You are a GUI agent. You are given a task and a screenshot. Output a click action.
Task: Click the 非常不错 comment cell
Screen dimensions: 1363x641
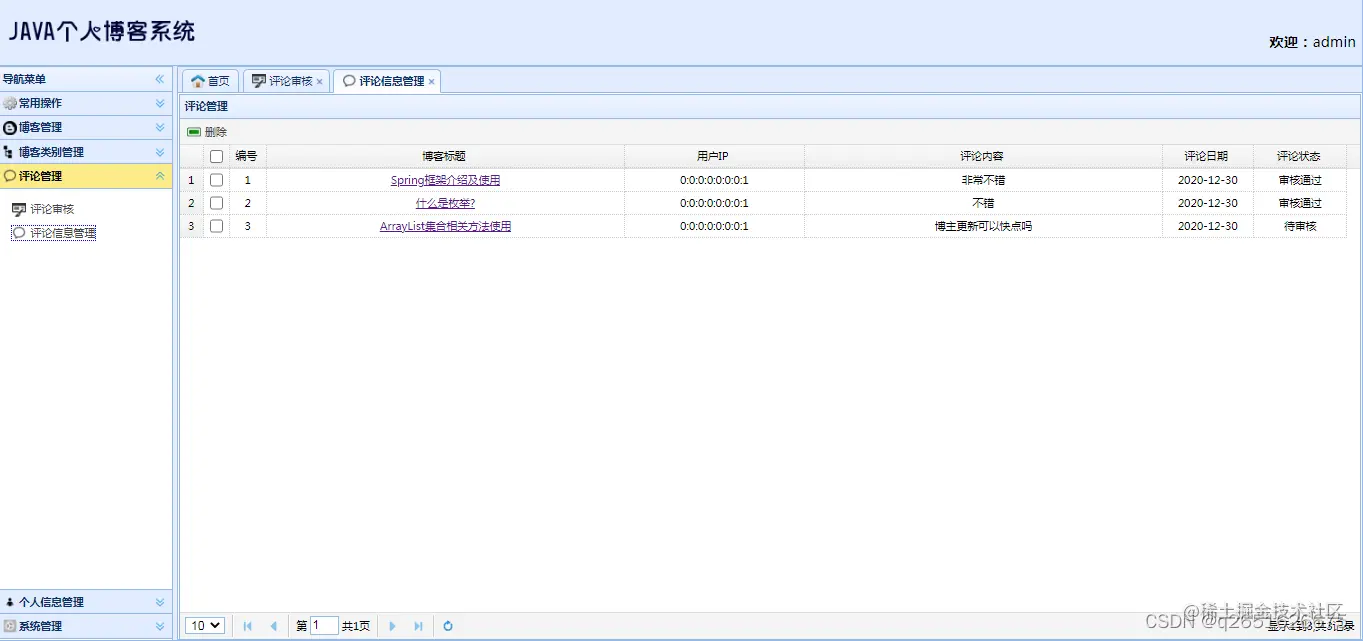tap(983, 180)
